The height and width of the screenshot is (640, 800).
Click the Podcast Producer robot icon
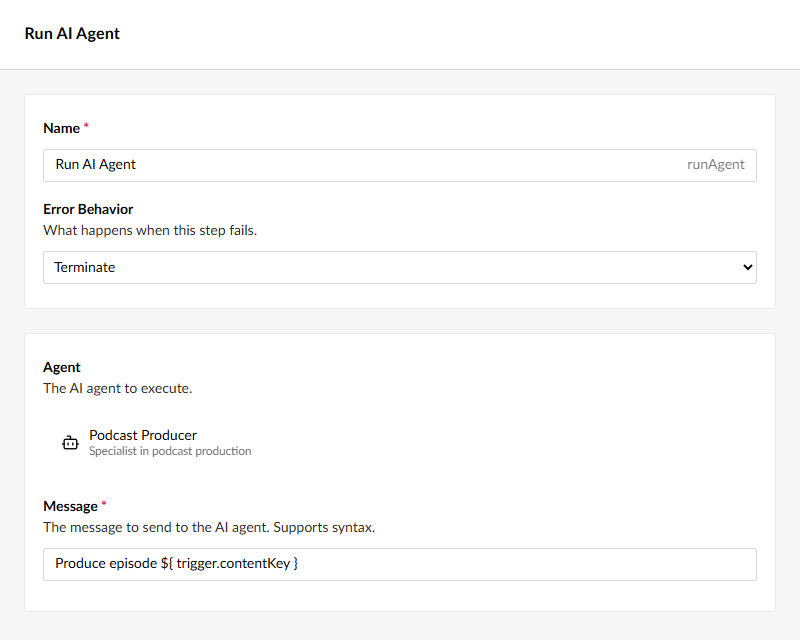pyautogui.click(x=70, y=442)
